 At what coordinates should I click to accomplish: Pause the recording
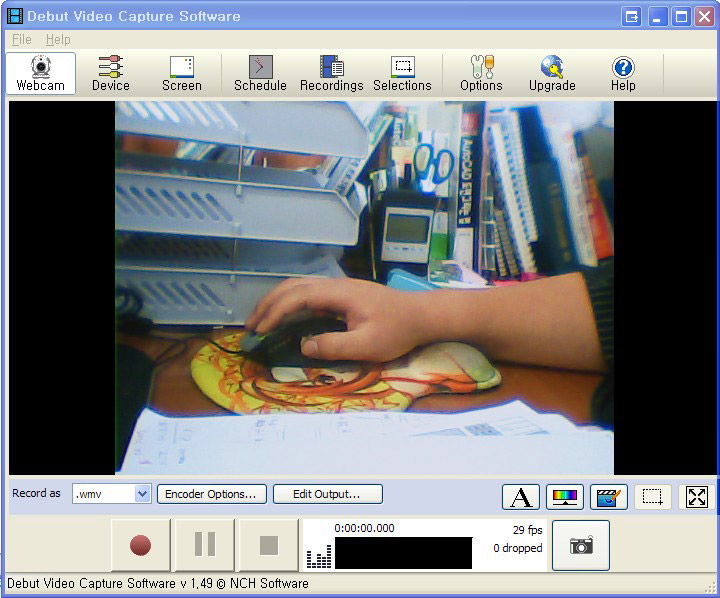205,546
